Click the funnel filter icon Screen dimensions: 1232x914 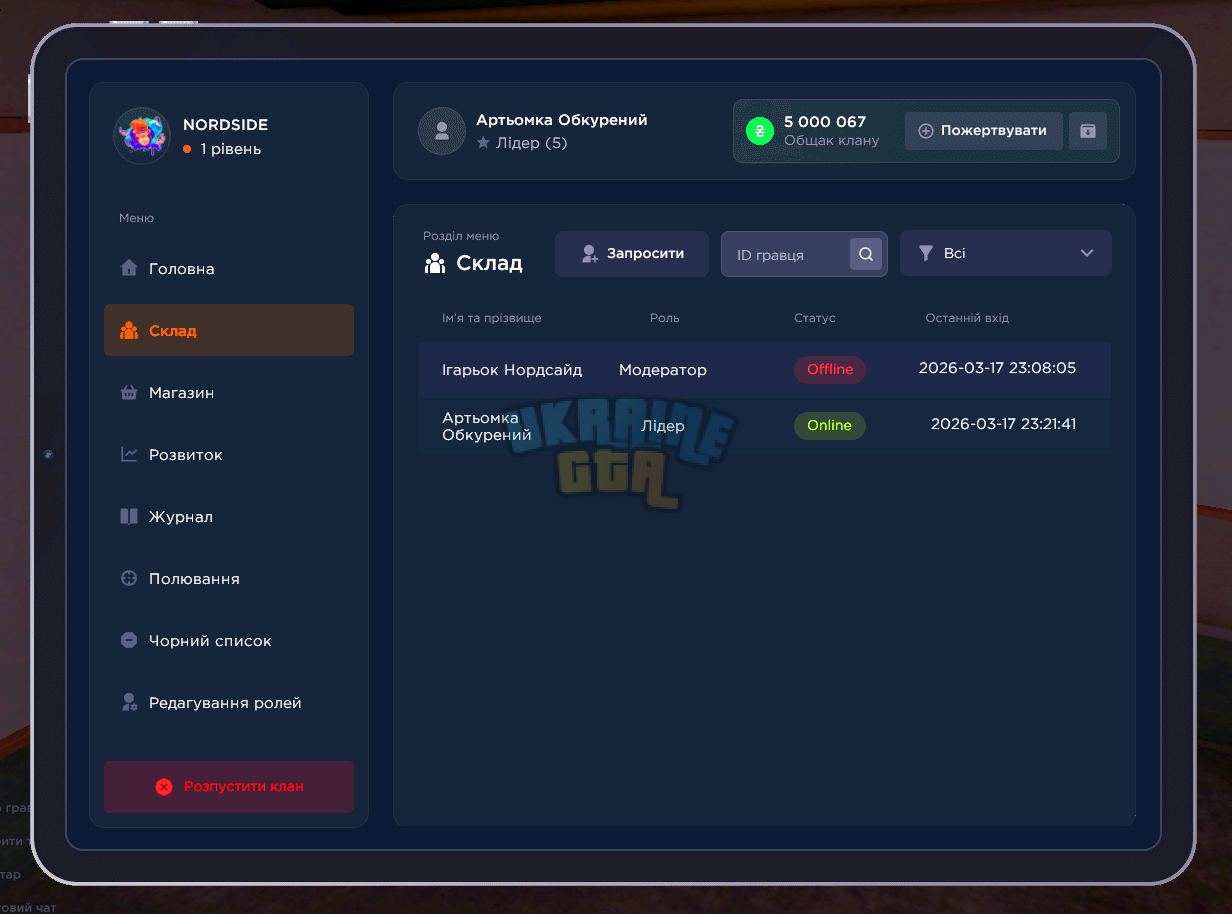click(926, 253)
